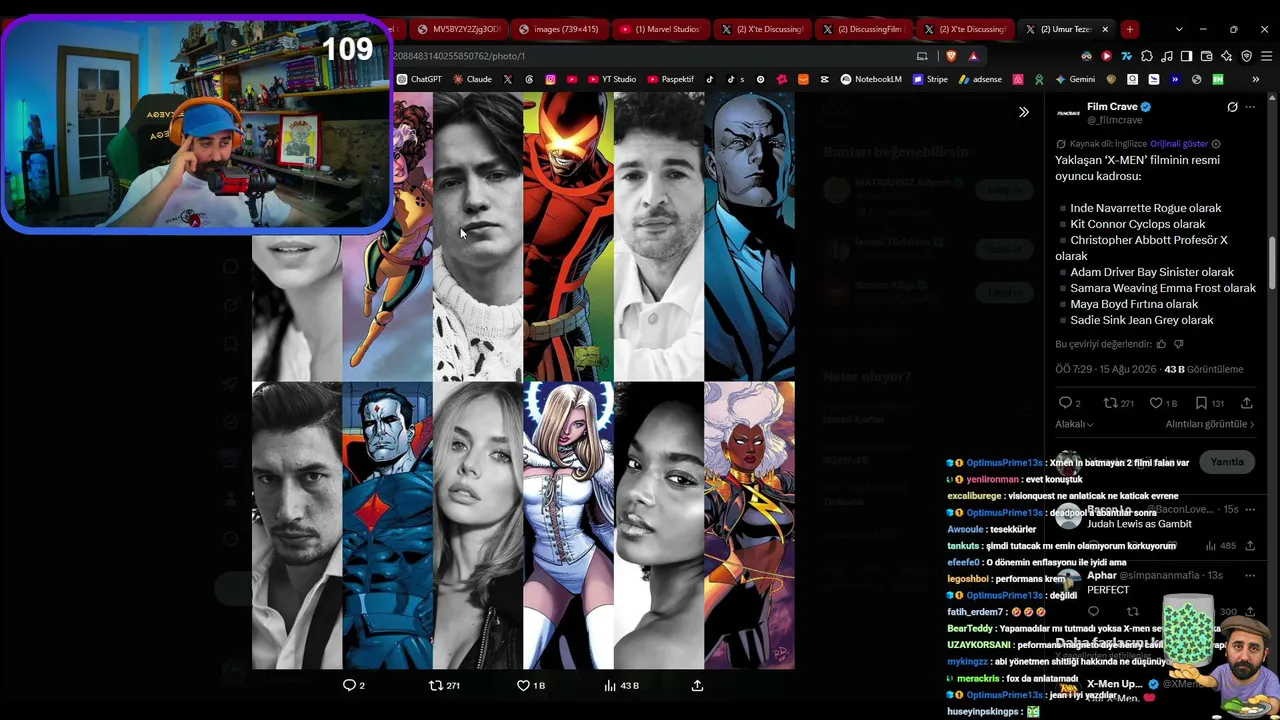Open the Brave Shields icon
This screenshot has height=720, width=1280.
pyautogui.click(x=950, y=56)
